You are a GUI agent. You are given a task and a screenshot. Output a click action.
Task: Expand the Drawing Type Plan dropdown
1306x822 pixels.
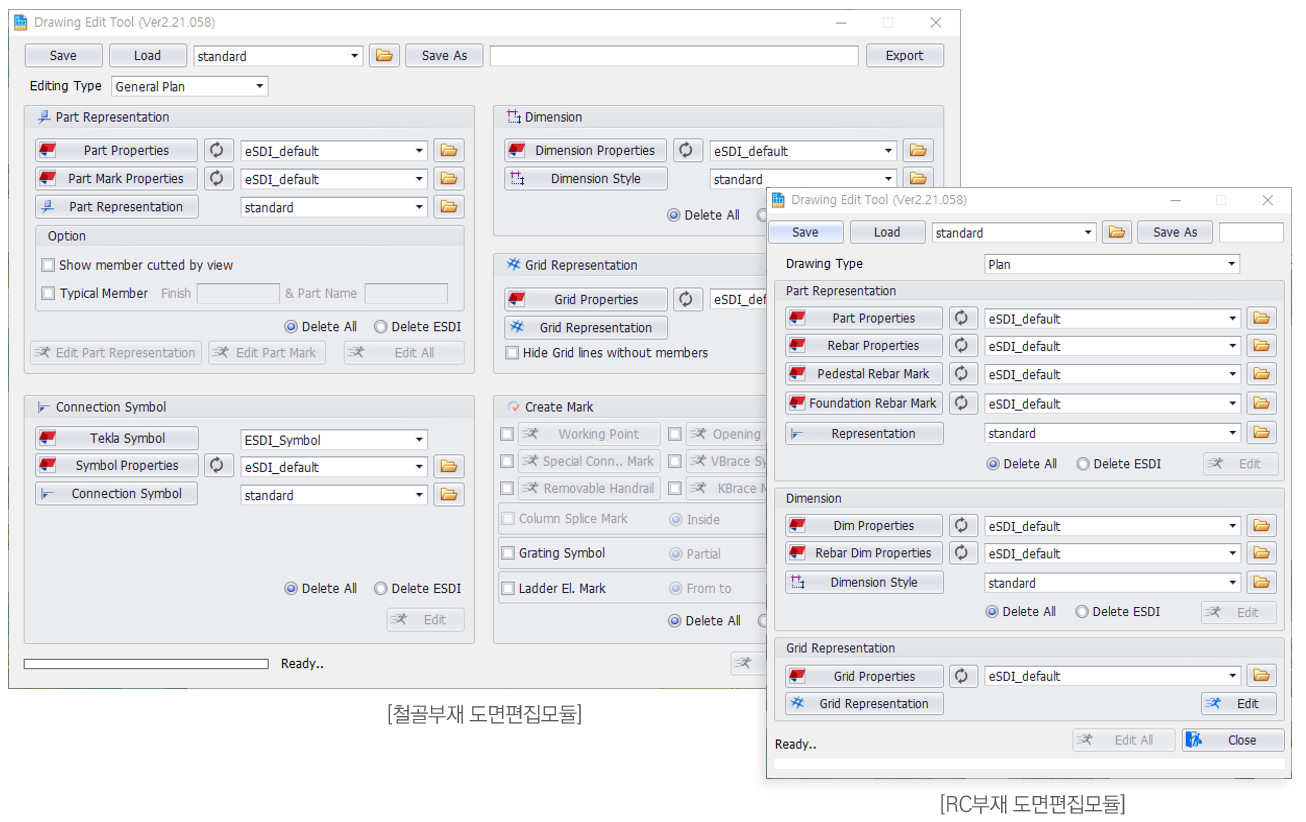point(1111,265)
